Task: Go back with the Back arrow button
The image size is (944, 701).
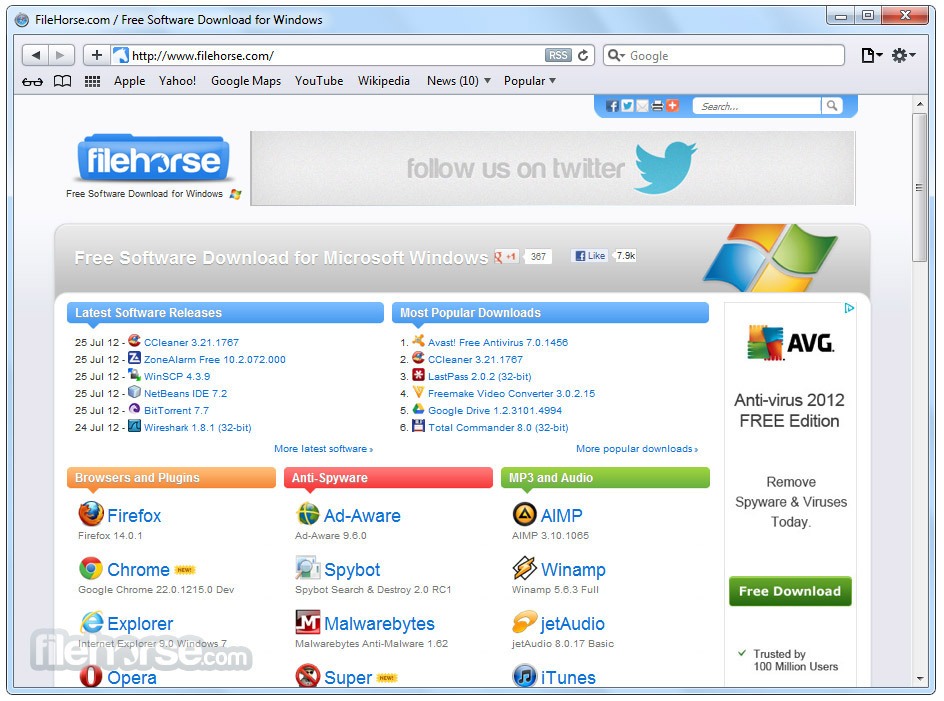Action: pos(36,55)
